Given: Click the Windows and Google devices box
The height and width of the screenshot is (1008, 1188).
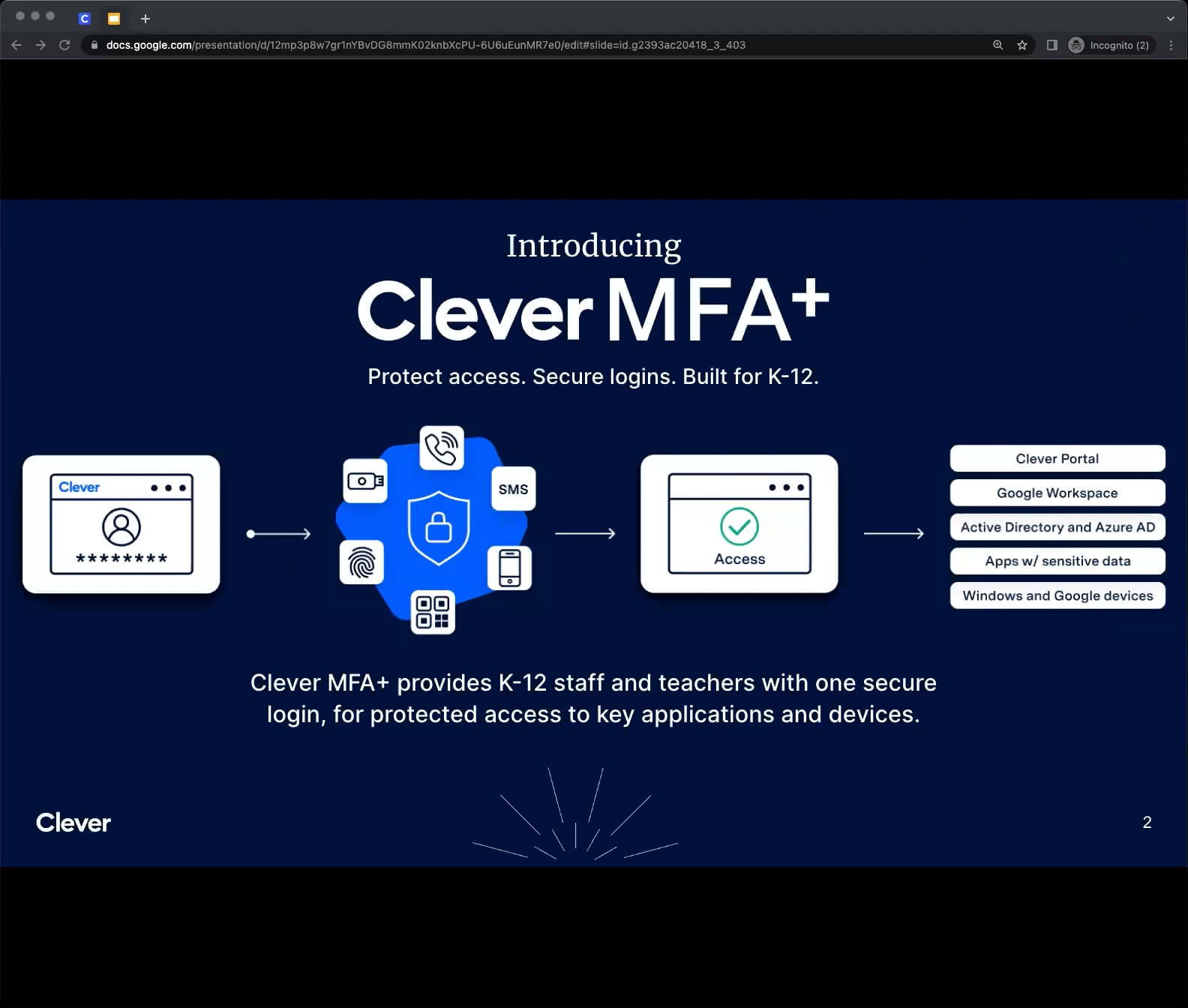Looking at the screenshot, I should (x=1057, y=595).
